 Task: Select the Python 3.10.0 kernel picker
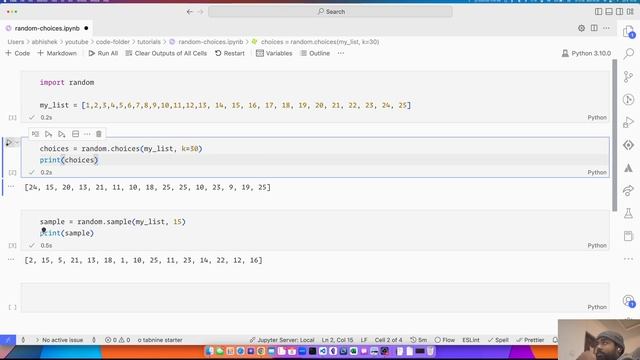587,53
